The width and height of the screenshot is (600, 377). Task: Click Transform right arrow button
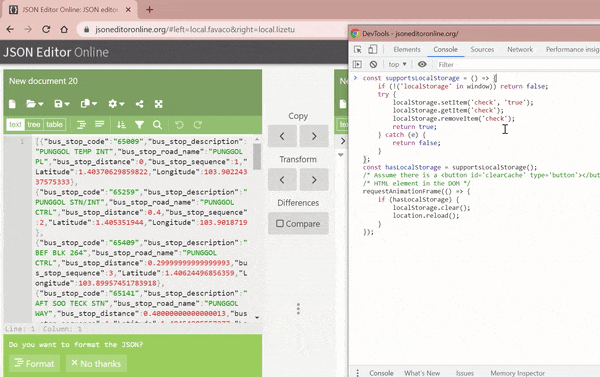[314, 180]
